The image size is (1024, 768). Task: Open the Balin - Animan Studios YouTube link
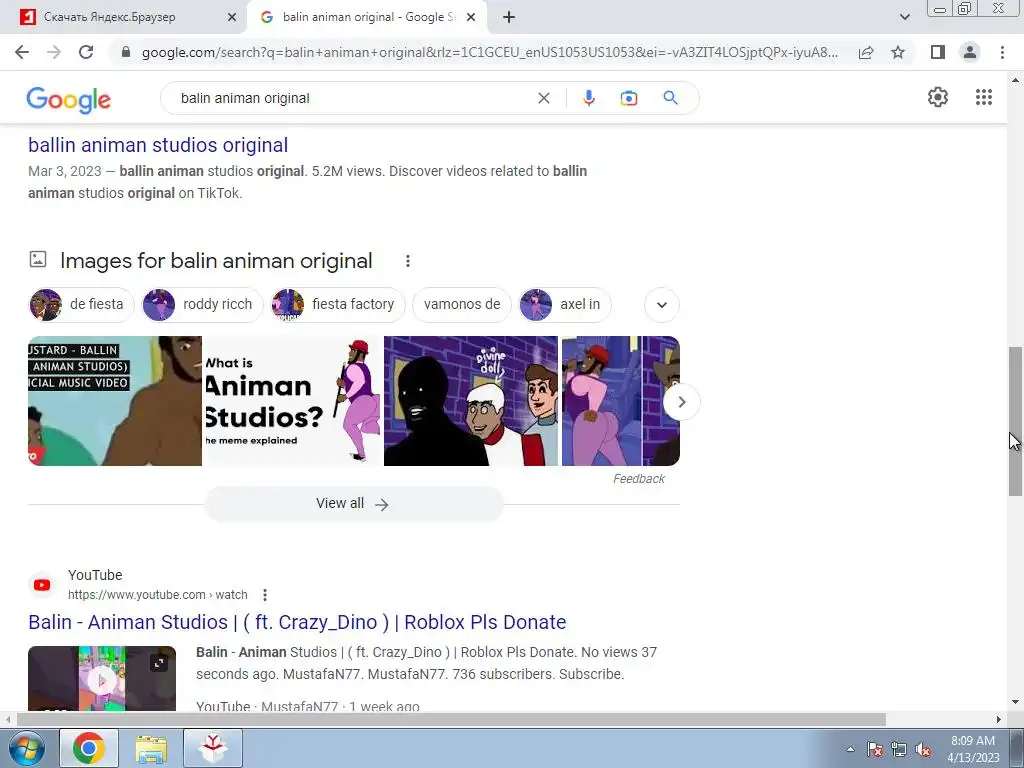297,622
